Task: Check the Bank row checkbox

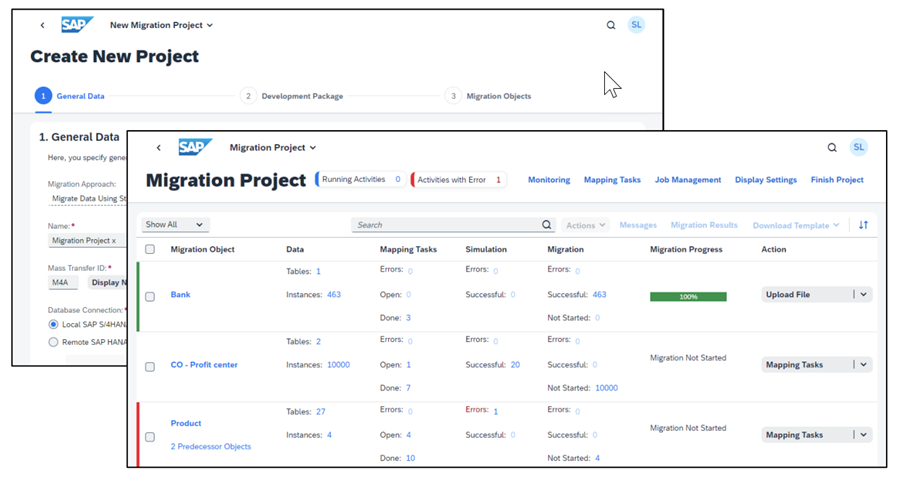Action: (x=150, y=297)
